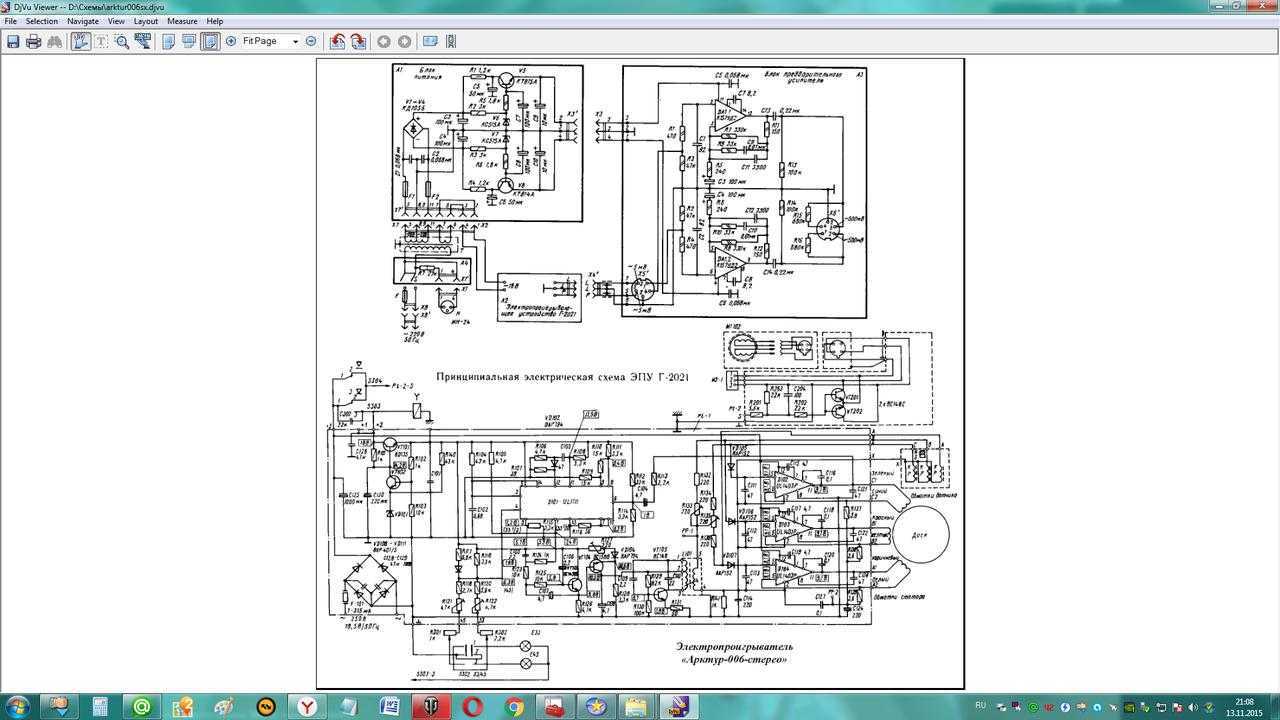The image size is (1280, 720).
Task: Click the round zoom out button
Action: [x=311, y=41]
